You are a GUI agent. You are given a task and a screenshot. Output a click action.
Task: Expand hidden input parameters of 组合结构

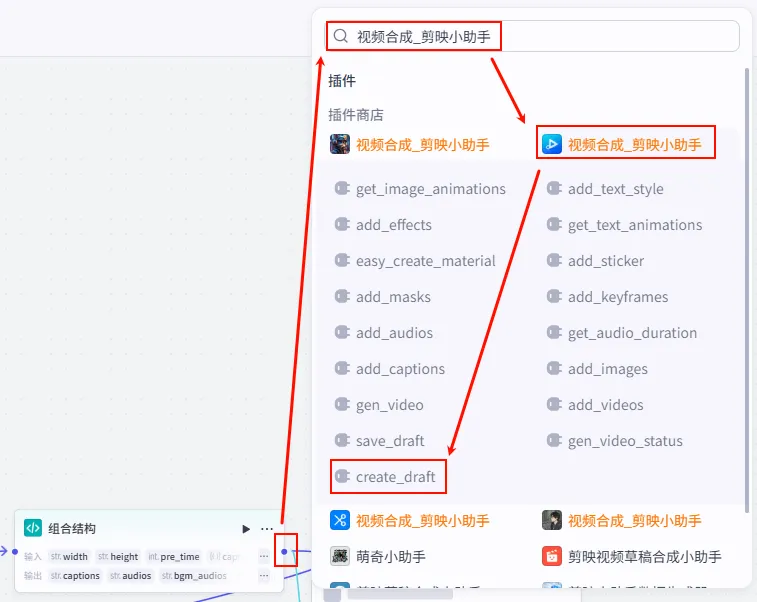point(264,556)
